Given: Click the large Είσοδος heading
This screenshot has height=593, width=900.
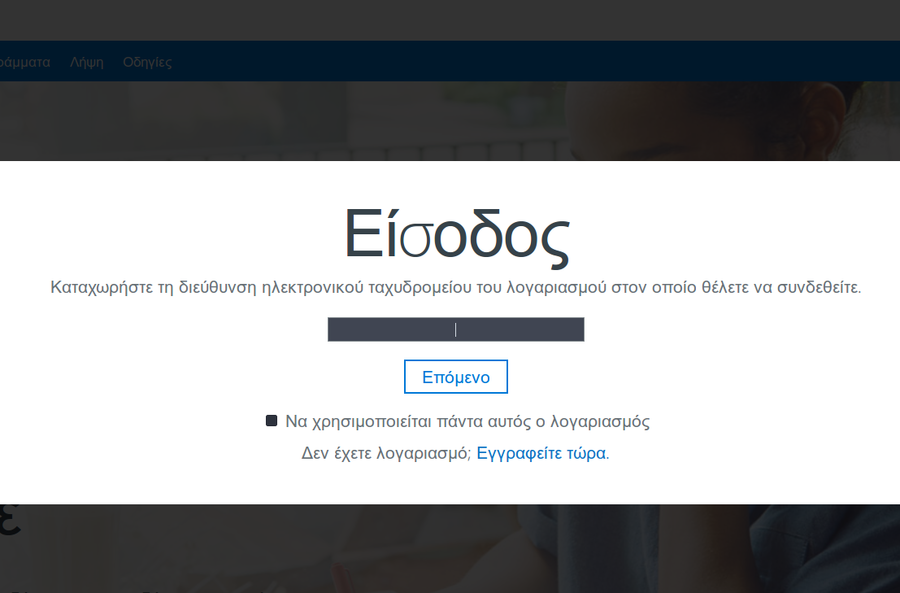Looking at the screenshot, I should point(456,235).
